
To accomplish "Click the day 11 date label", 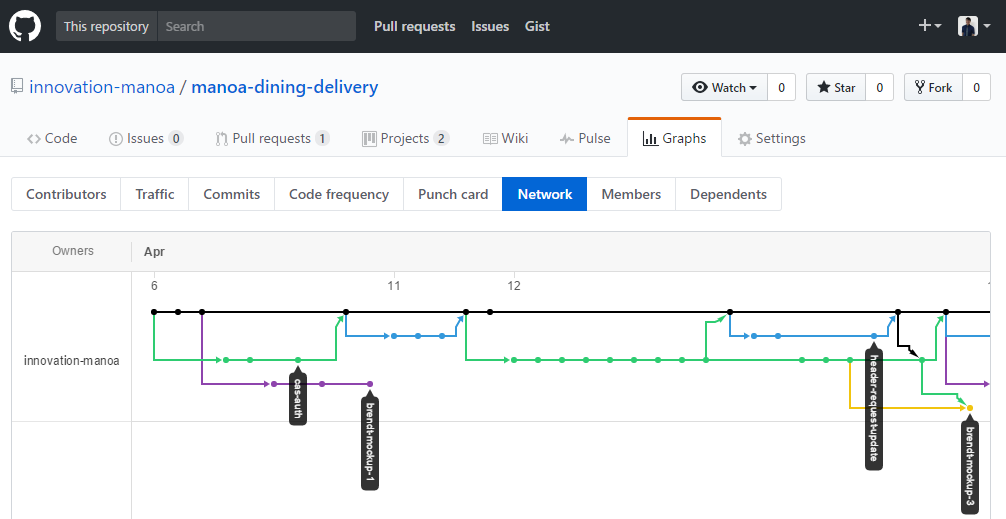I will [x=394, y=285].
